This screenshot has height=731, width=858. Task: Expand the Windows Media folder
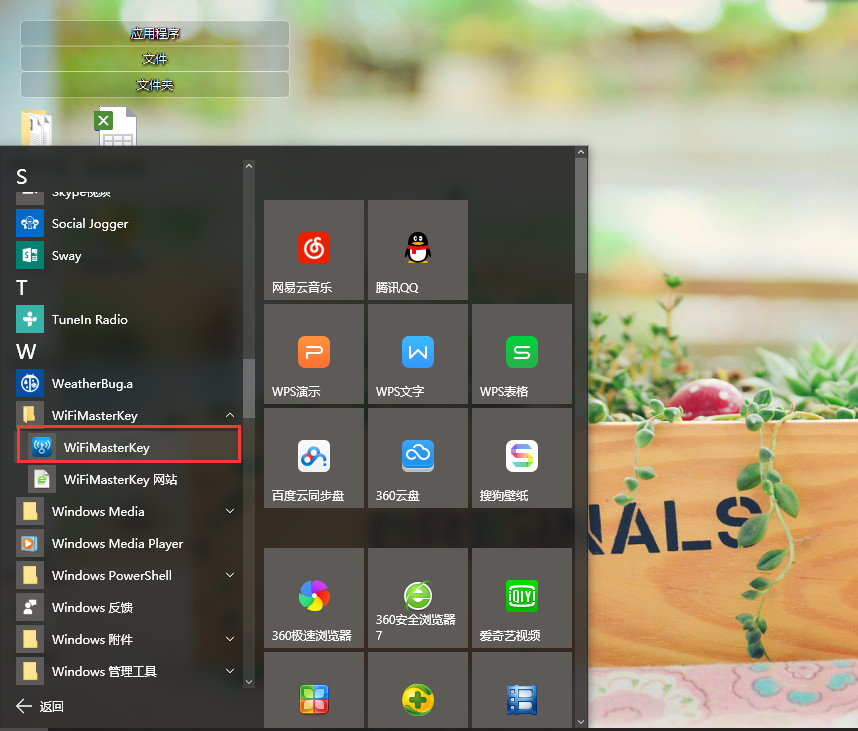pyautogui.click(x=230, y=511)
